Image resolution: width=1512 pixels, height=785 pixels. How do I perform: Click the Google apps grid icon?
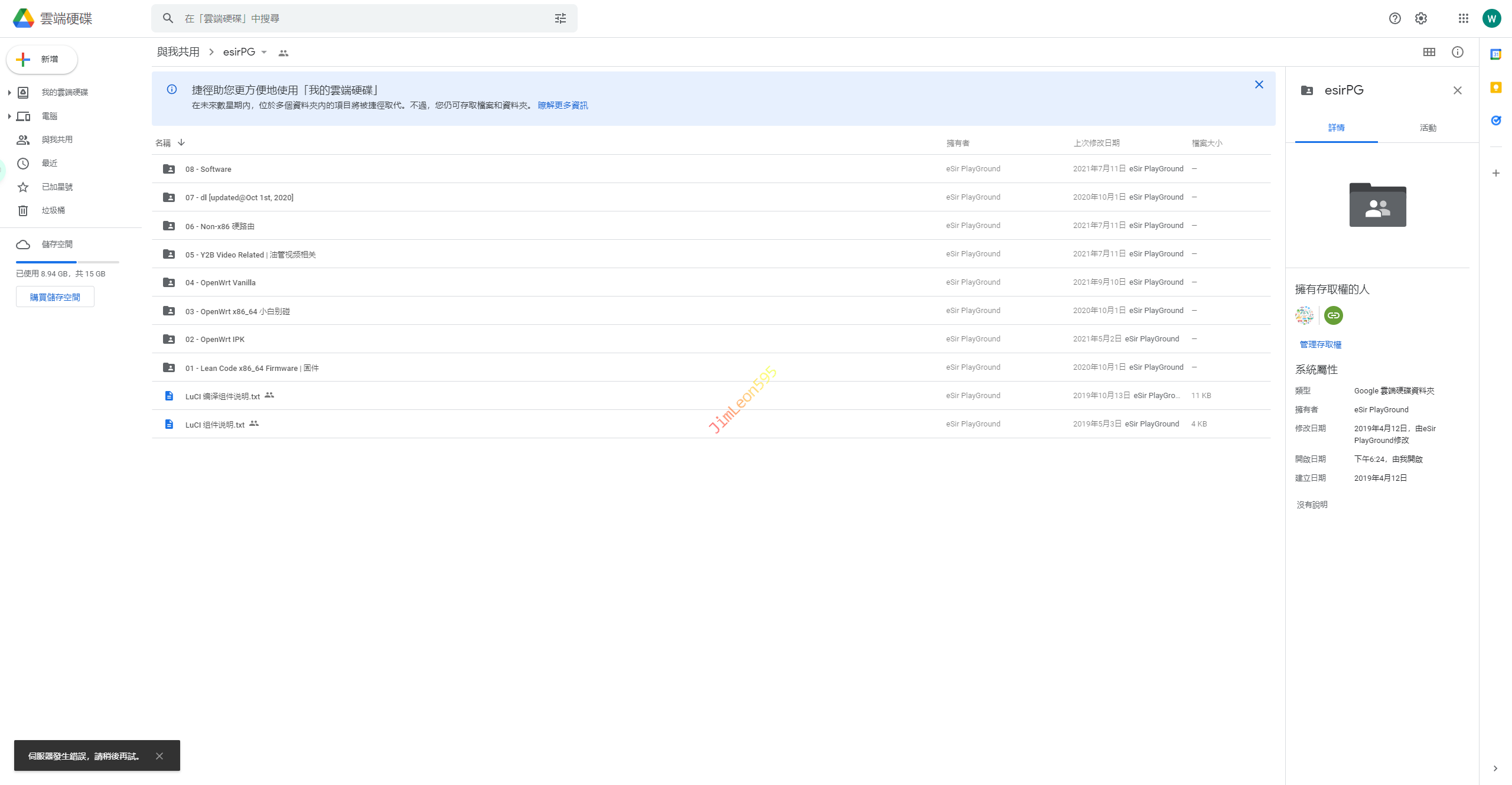pos(1463,18)
